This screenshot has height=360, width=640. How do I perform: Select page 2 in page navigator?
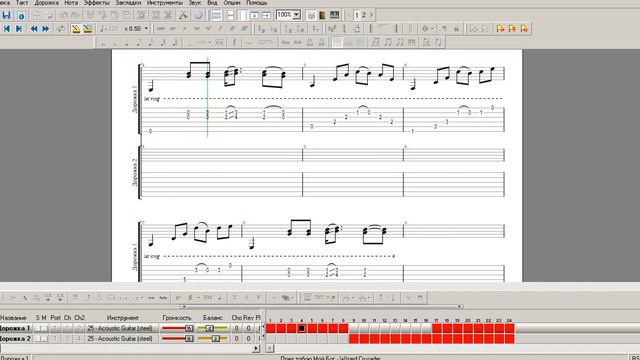tap(363, 15)
